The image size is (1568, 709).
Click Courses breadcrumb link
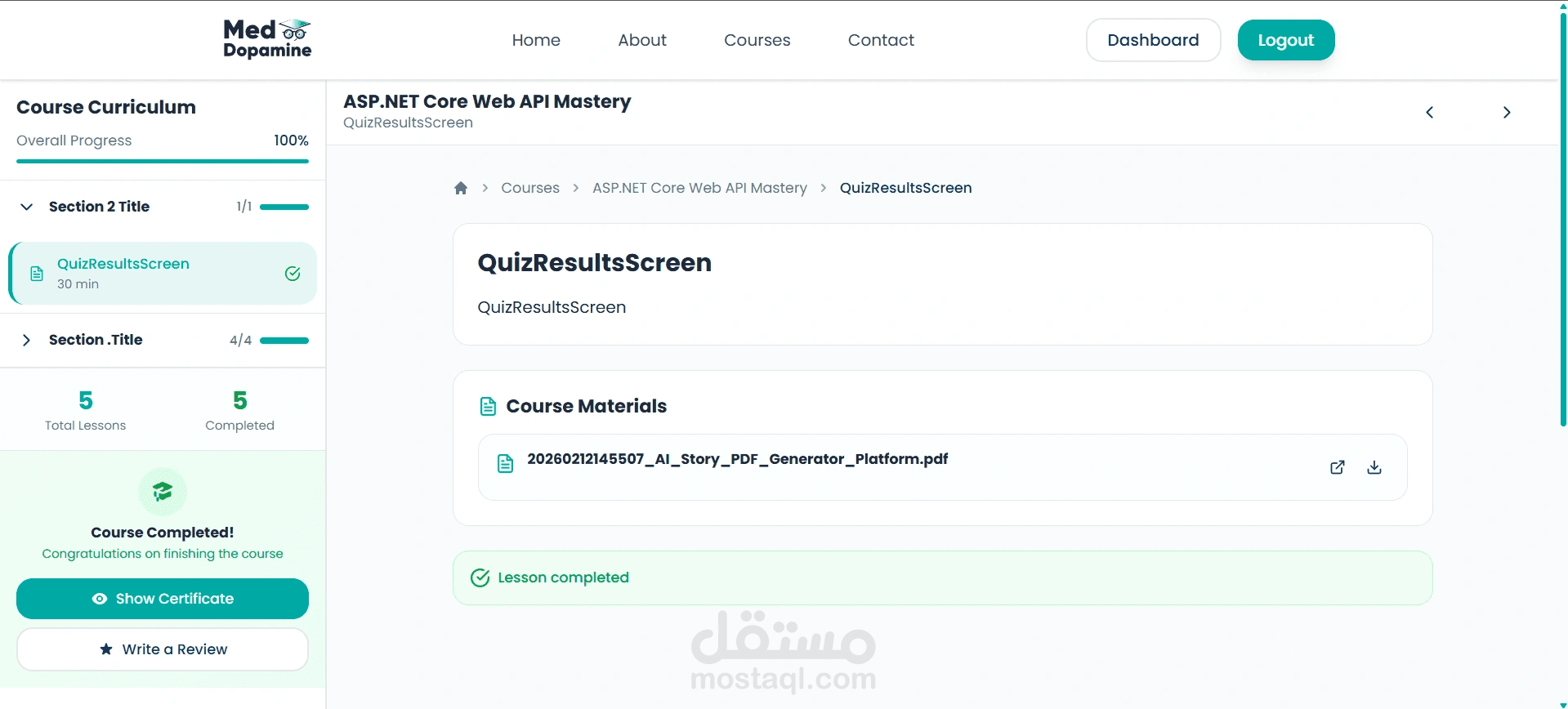[530, 188]
